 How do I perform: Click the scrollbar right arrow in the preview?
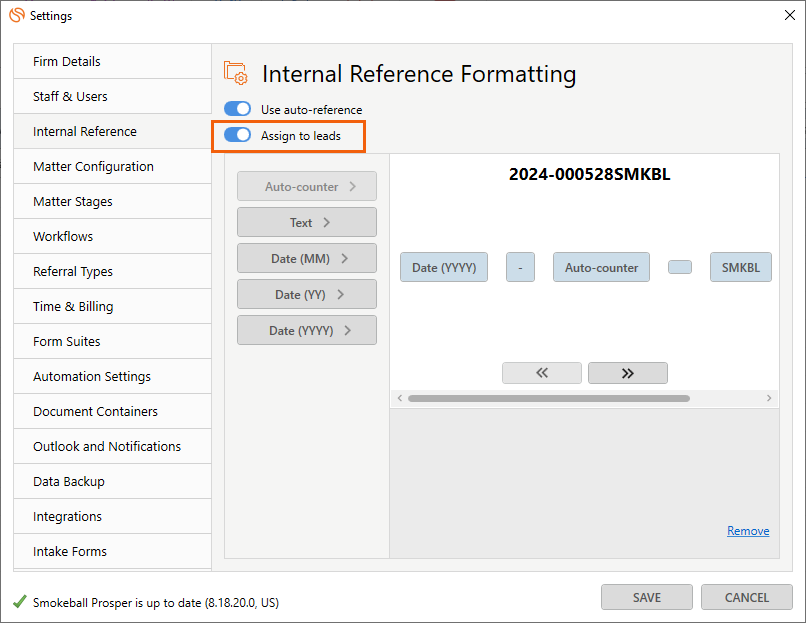coord(769,398)
